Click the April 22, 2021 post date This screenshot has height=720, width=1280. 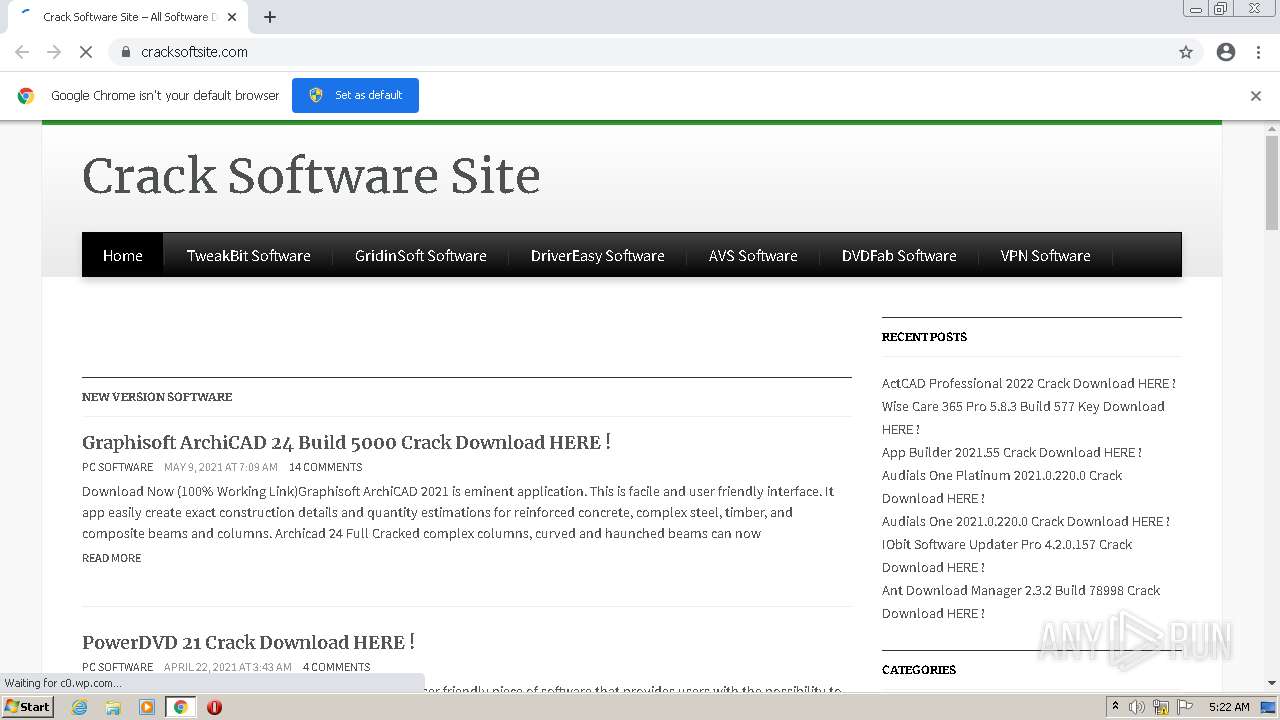(x=228, y=667)
